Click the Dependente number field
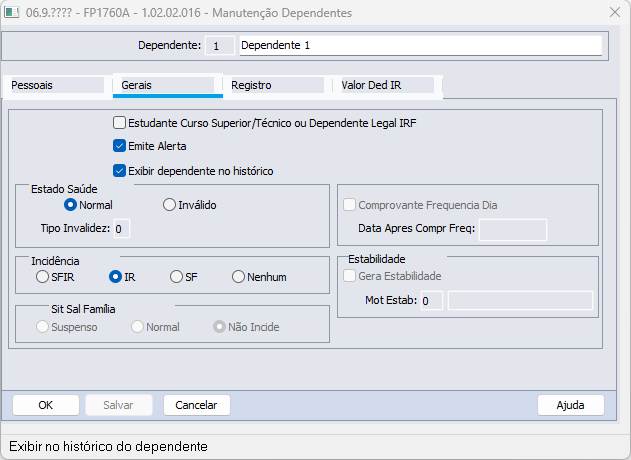 (x=220, y=45)
